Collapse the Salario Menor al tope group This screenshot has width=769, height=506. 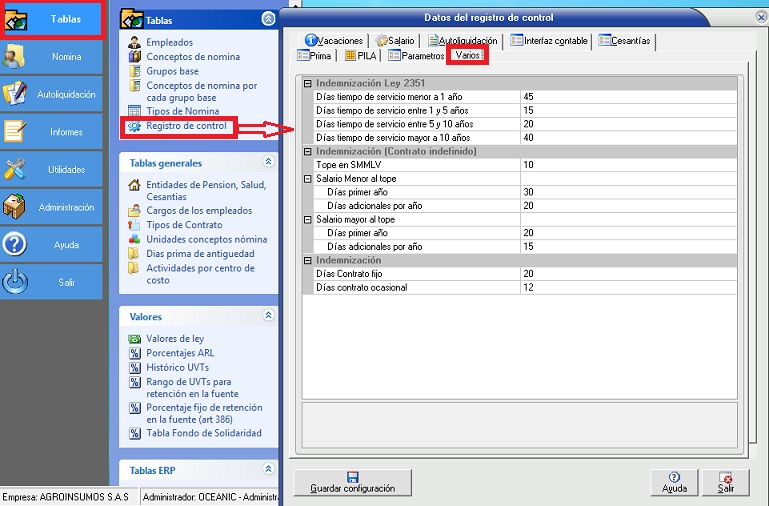pyautogui.click(x=308, y=179)
